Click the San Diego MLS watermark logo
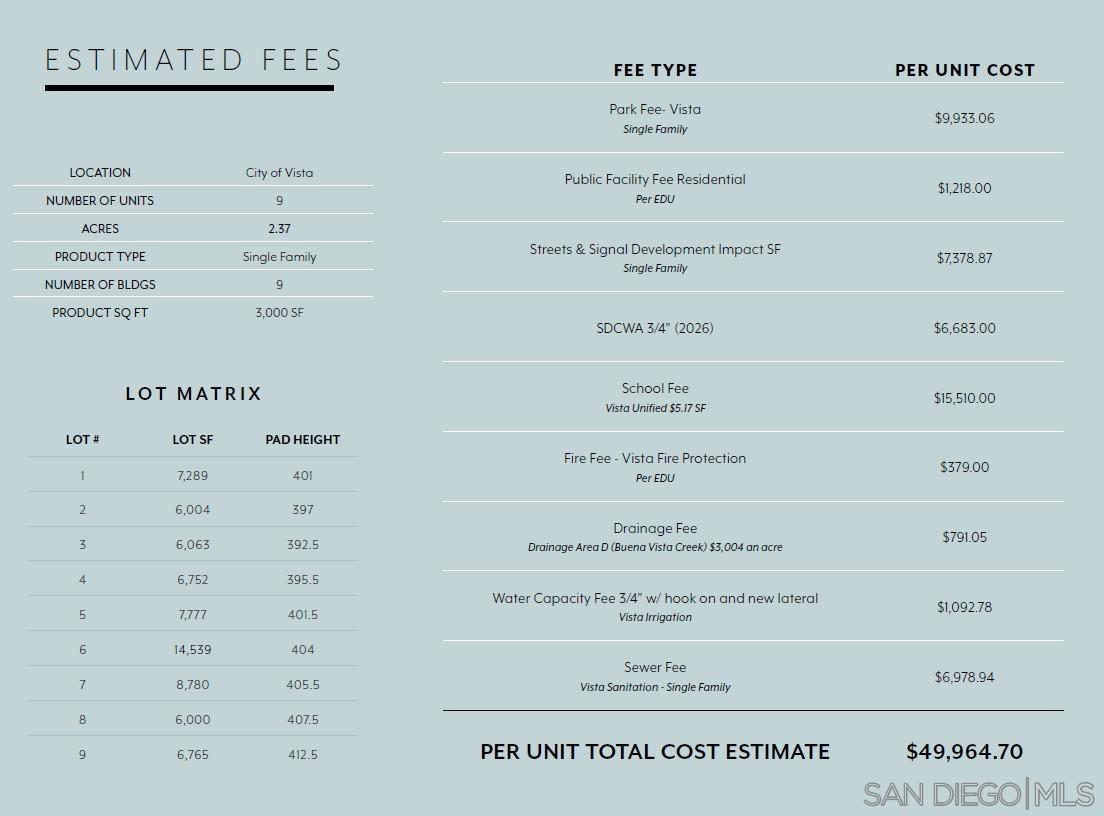Image resolution: width=1104 pixels, height=816 pixels. pyautogui.click(x=978, y=794)
